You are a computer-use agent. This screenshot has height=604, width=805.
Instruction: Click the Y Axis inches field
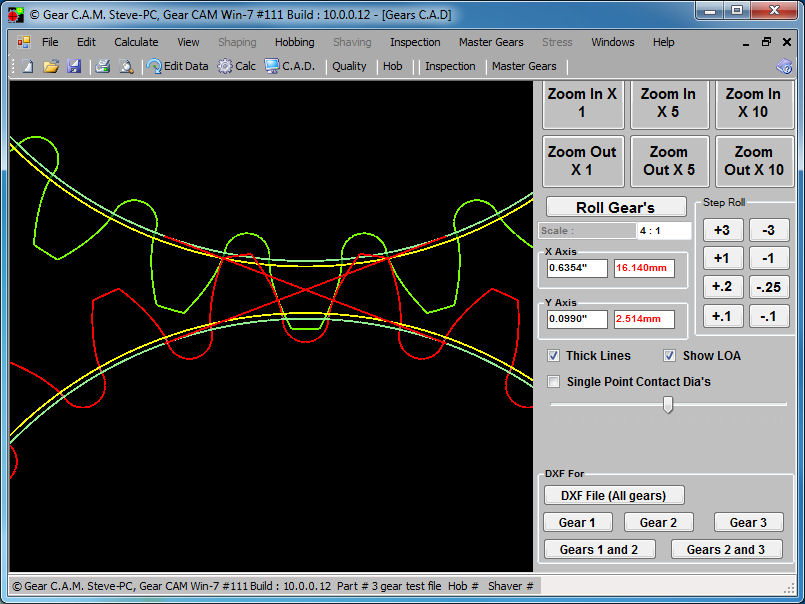pyautogui.click(x=577, y=319)
